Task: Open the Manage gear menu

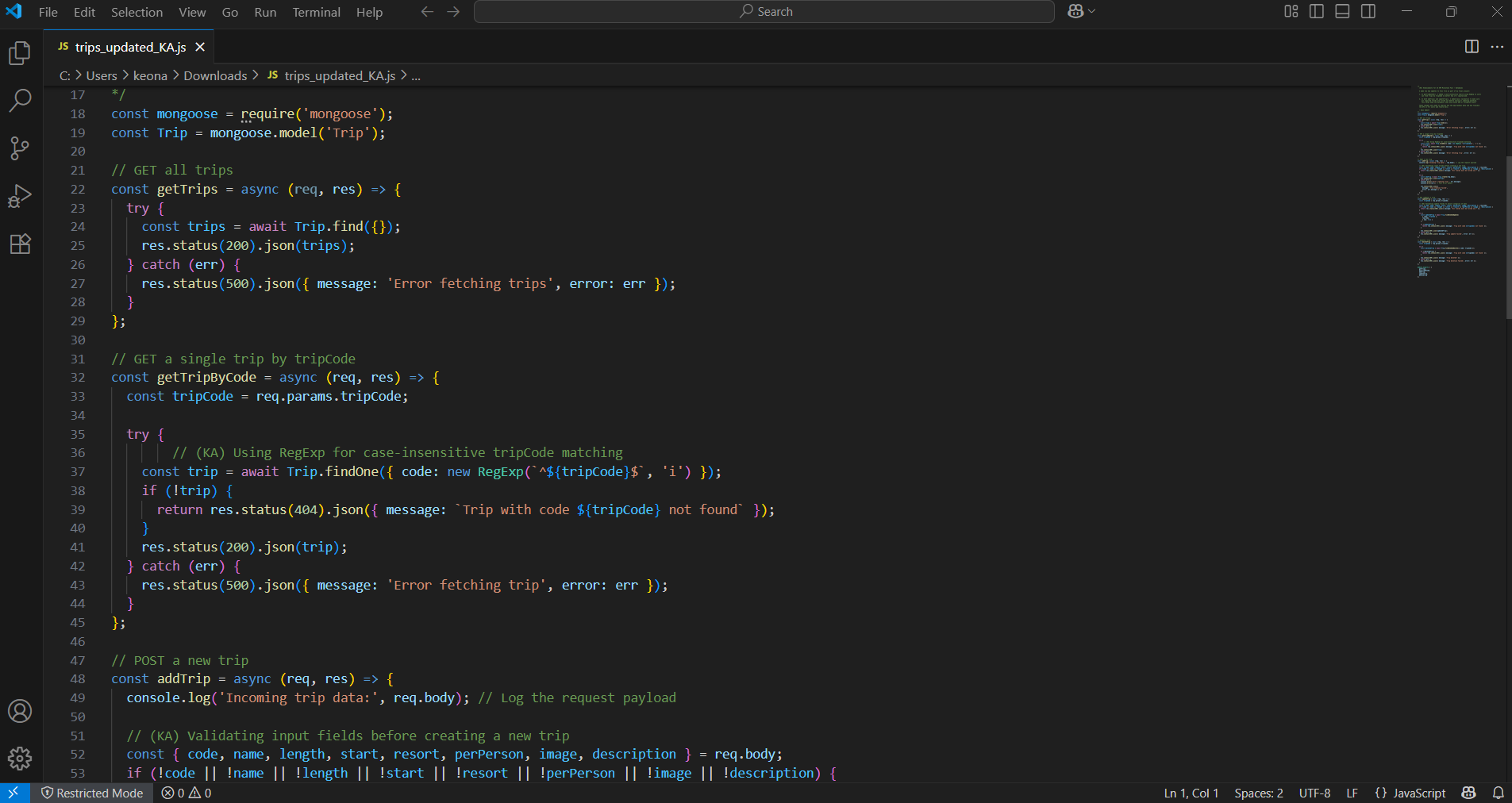Action: [x=20, y=759]
